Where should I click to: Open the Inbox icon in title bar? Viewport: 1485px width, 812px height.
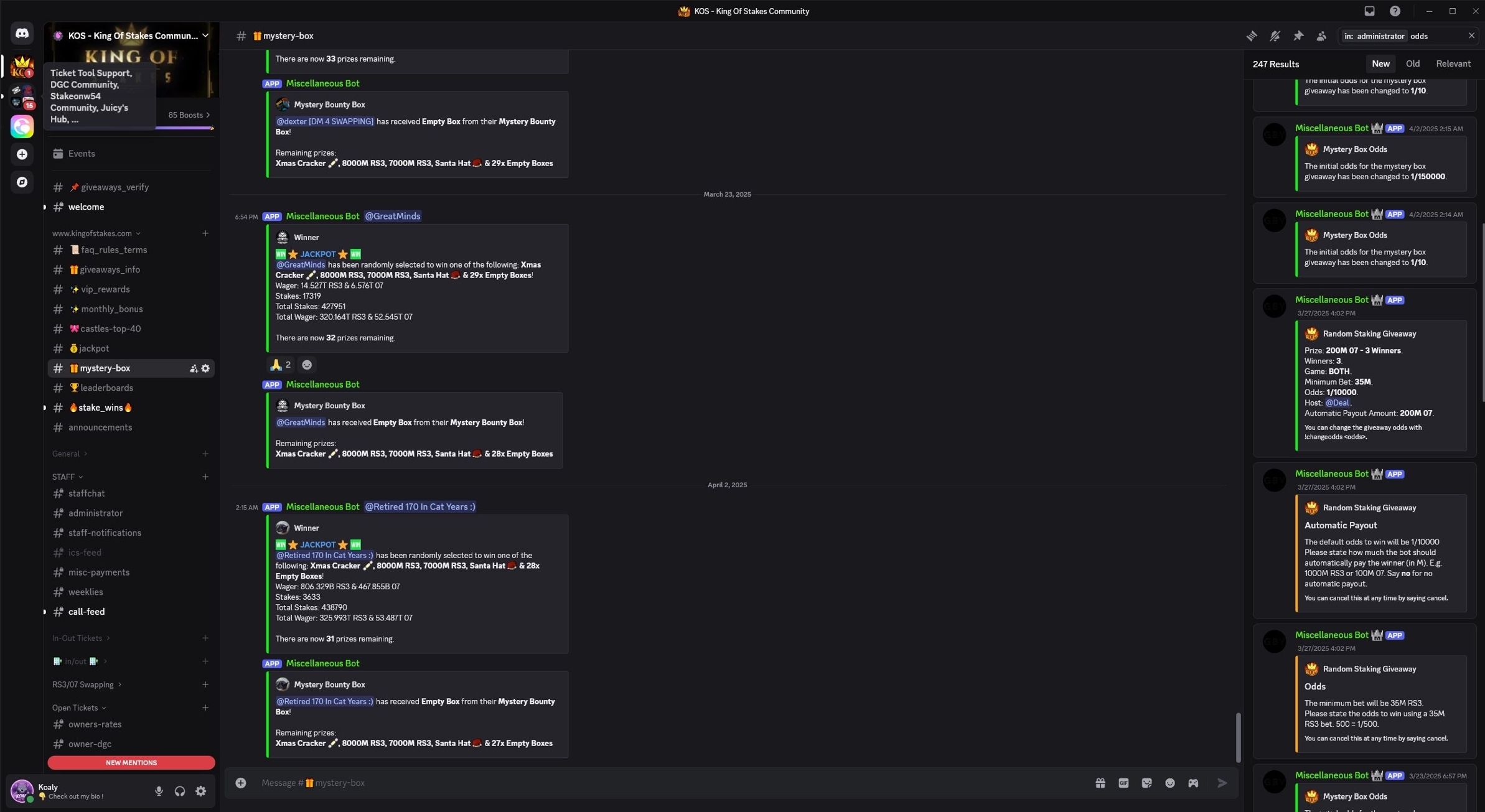1369,11
